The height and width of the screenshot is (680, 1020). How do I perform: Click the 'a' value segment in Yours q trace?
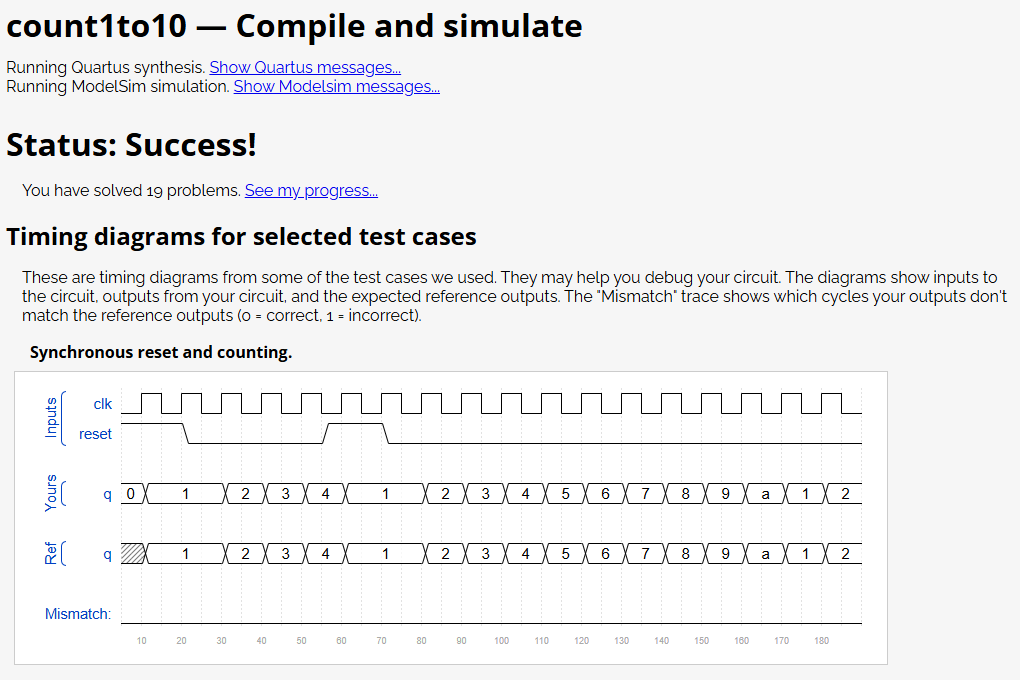pyautogui.click(x=766, y=494)
